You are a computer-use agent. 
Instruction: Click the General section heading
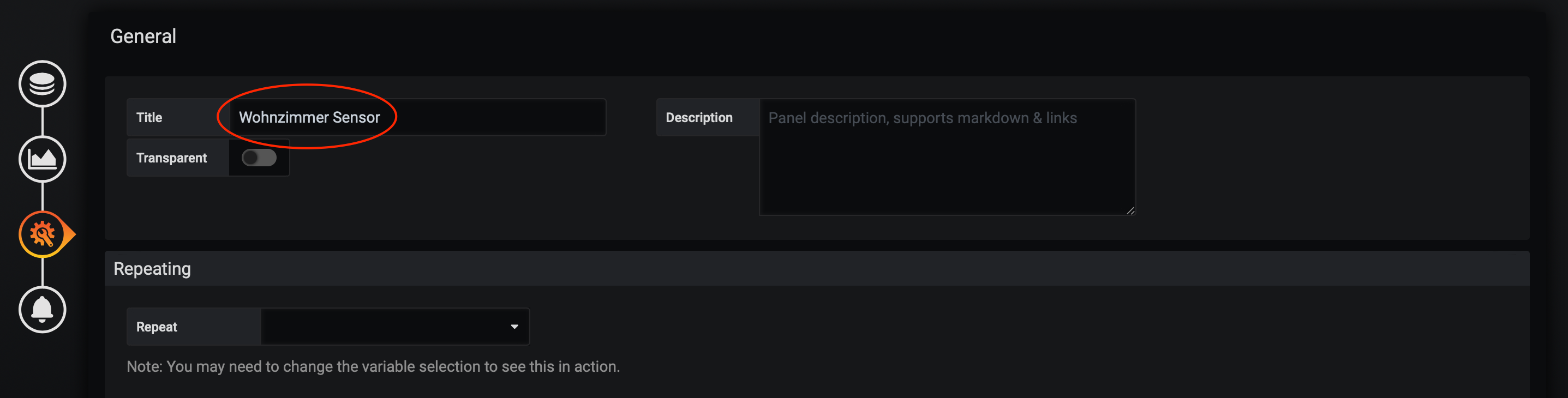pyautogui.click(x=143, y=37)
